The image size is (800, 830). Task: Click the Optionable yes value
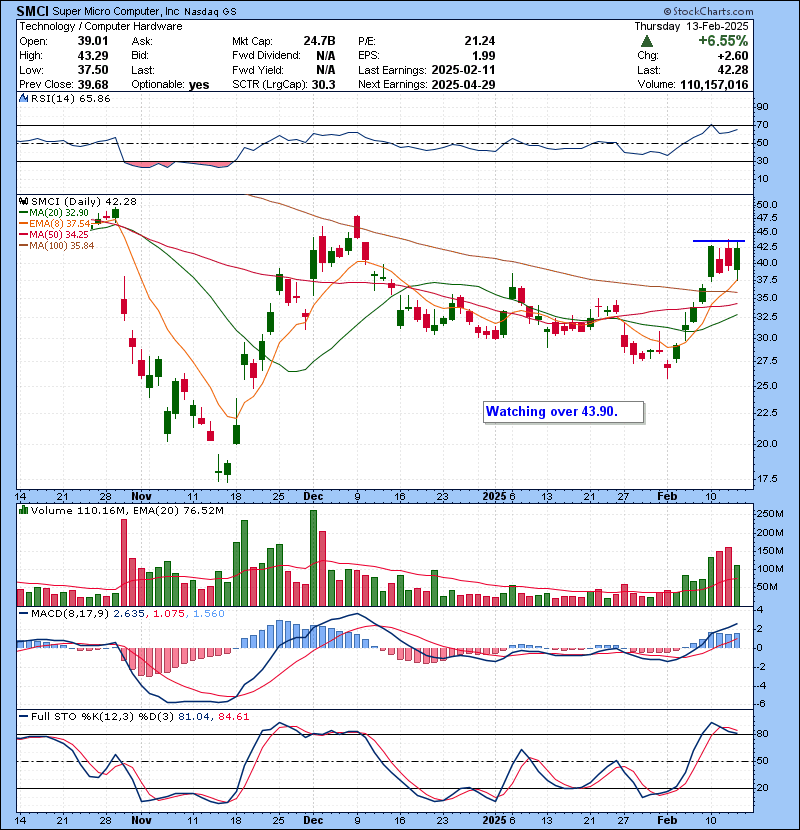[x=199, y=85]
